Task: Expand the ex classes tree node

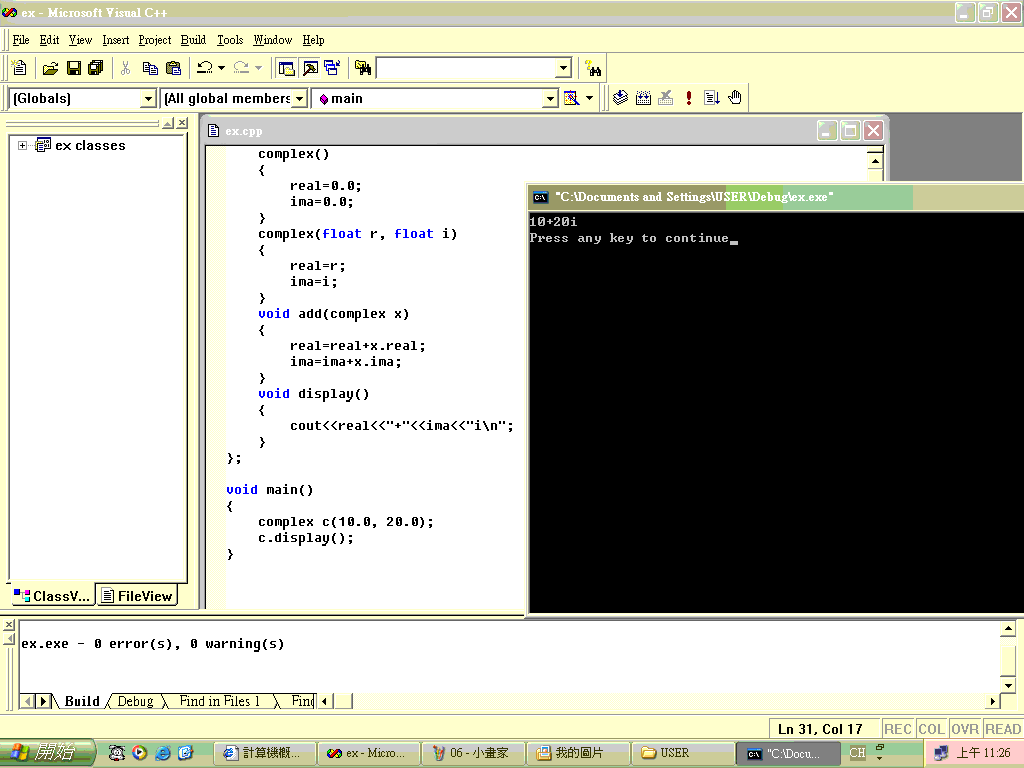Action: (x=22, y=146)
